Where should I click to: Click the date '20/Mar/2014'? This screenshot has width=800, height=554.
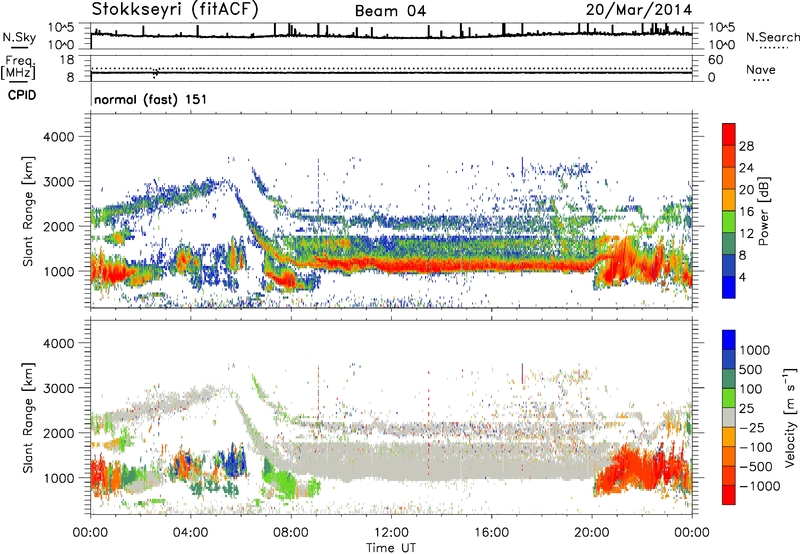[x=639, y=9]
